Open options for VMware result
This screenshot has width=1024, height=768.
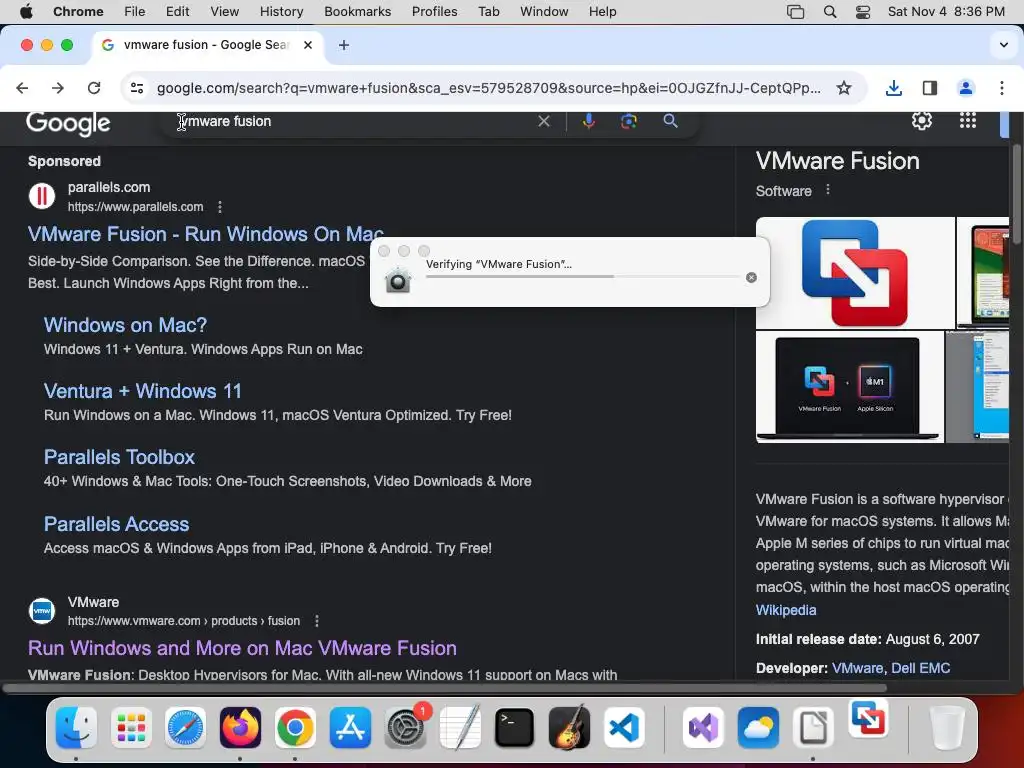point(317,621)
